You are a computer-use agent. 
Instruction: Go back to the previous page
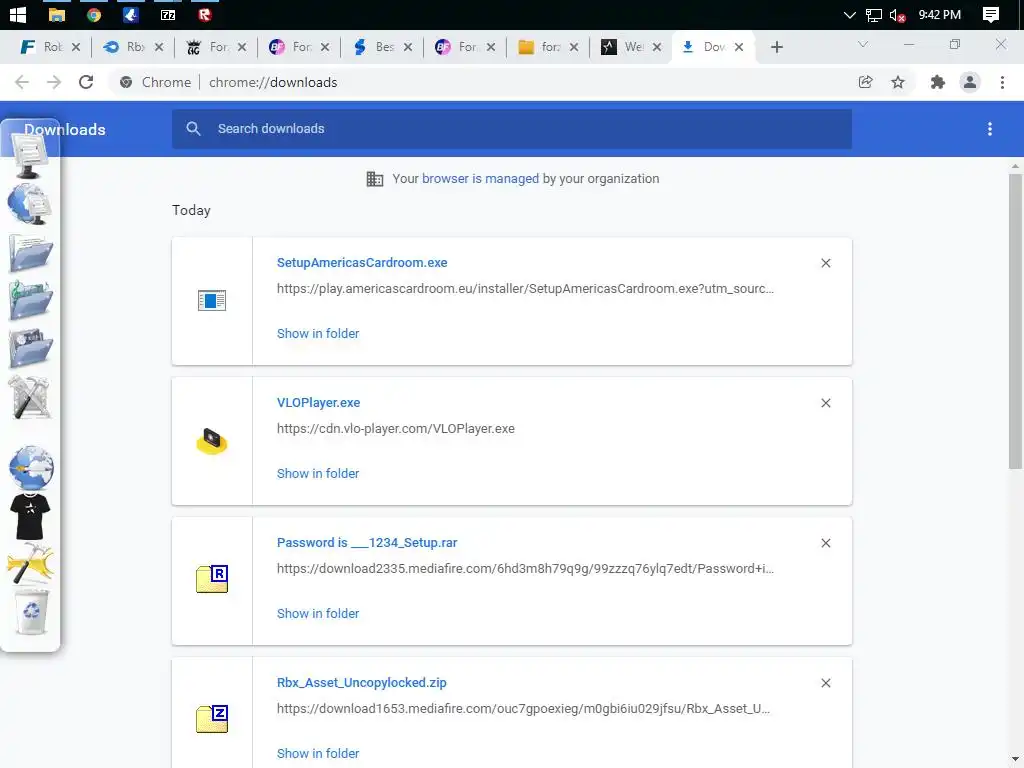[22, 82]
